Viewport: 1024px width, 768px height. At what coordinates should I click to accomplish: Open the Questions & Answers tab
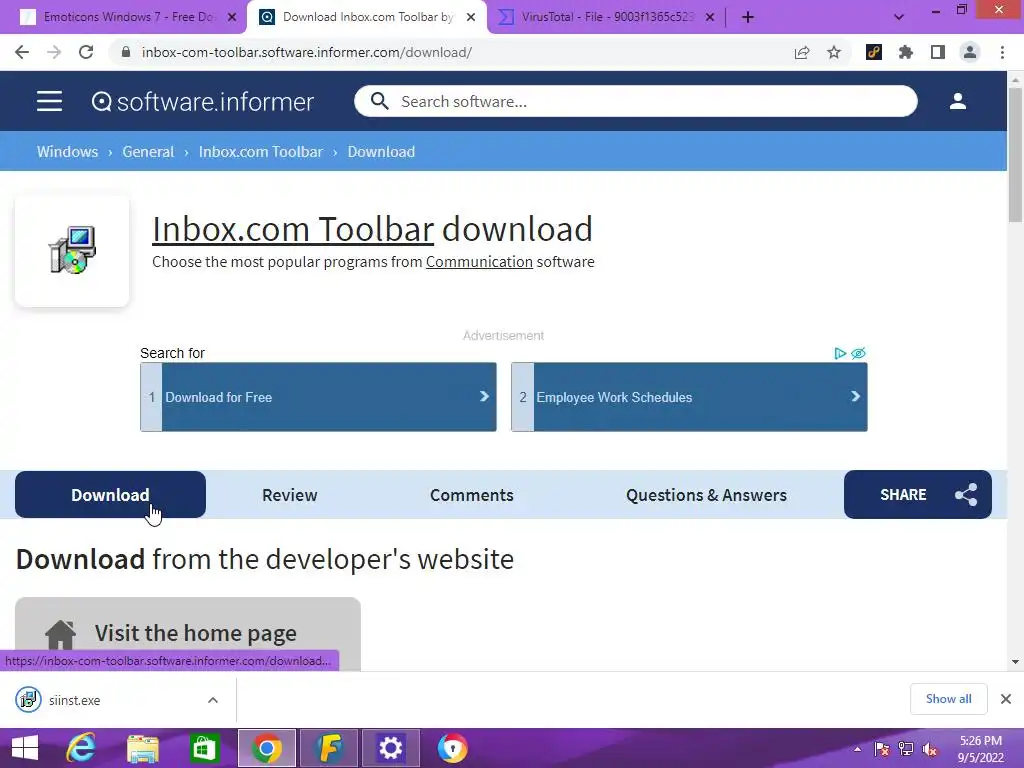click(706, 495)
